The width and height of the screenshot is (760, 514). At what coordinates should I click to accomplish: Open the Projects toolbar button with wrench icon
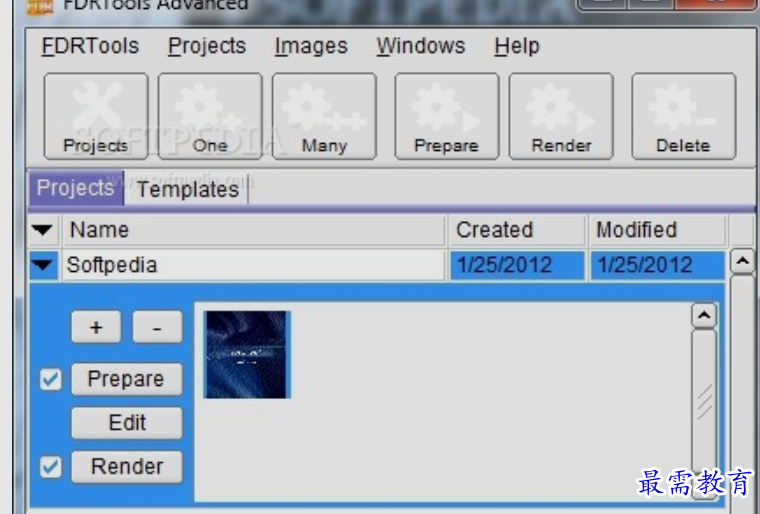[x=96, y=116]
